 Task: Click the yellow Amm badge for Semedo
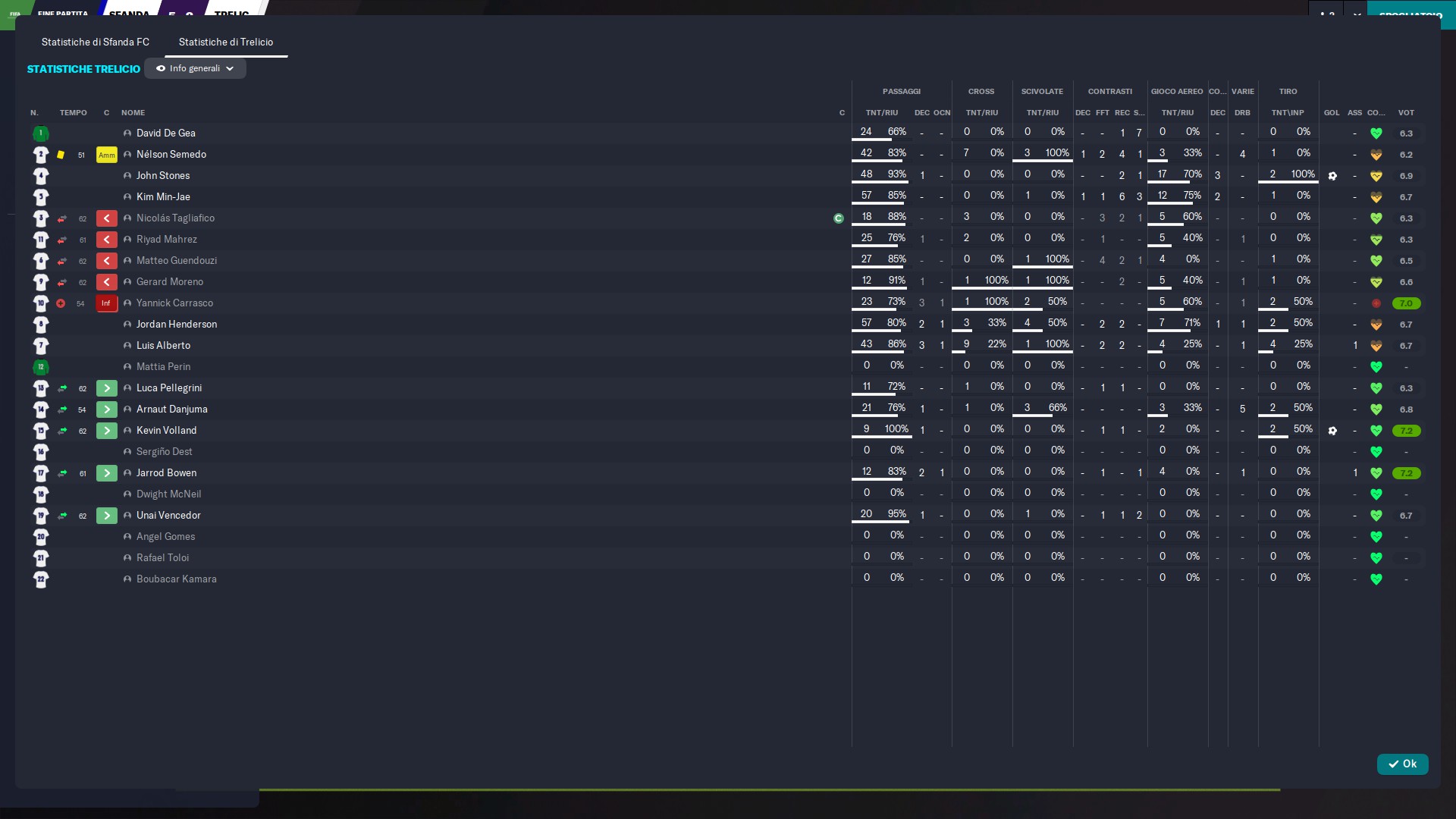coord(107,155)
